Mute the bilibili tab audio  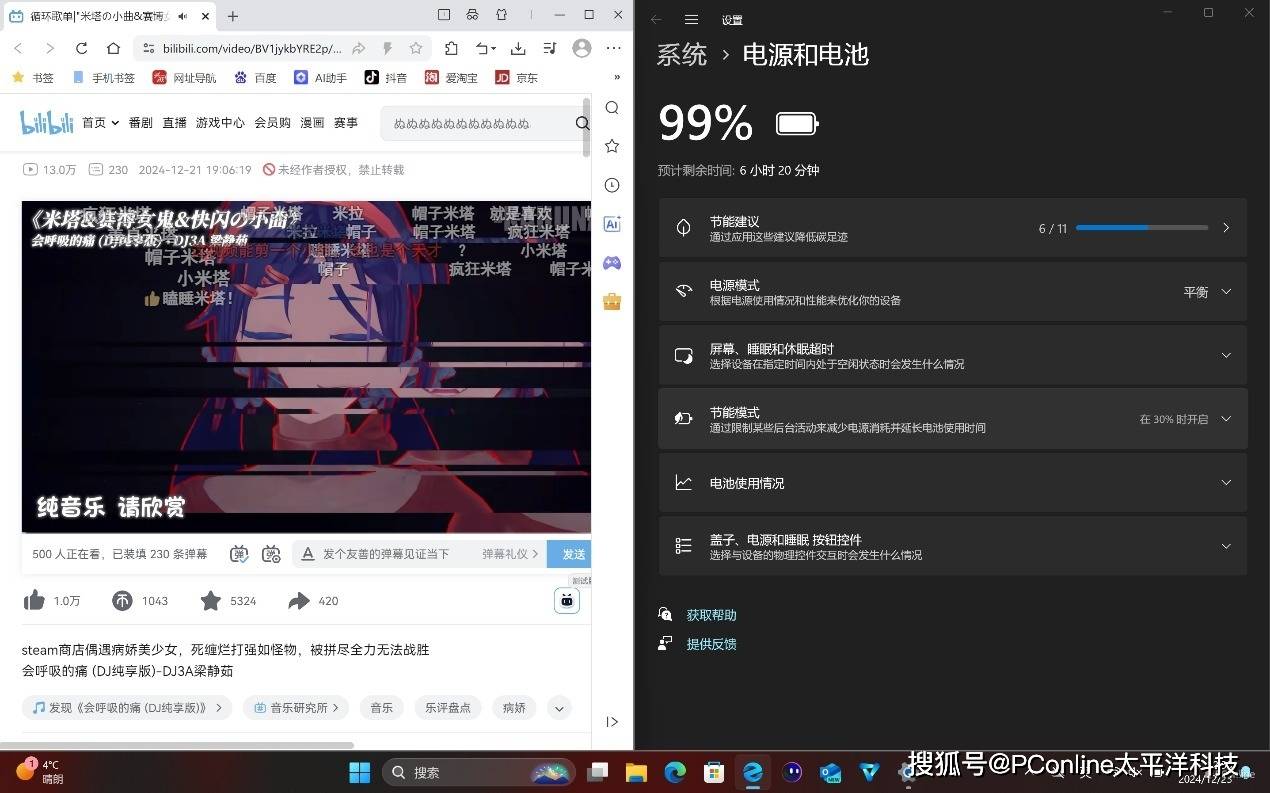pos(183,16)
